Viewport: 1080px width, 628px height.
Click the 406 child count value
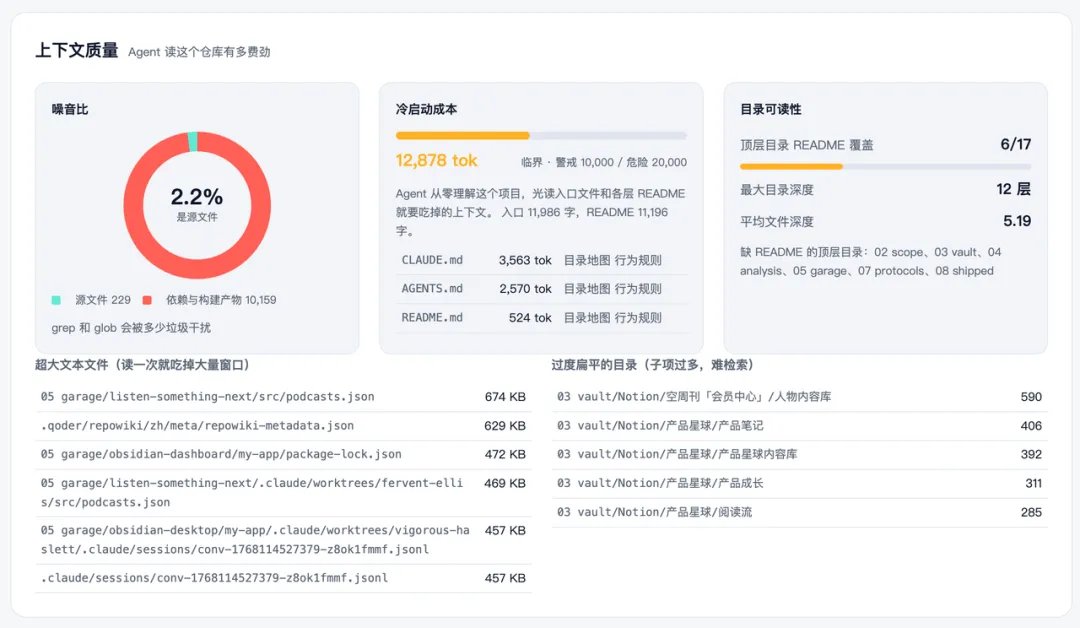[1031, 426]
